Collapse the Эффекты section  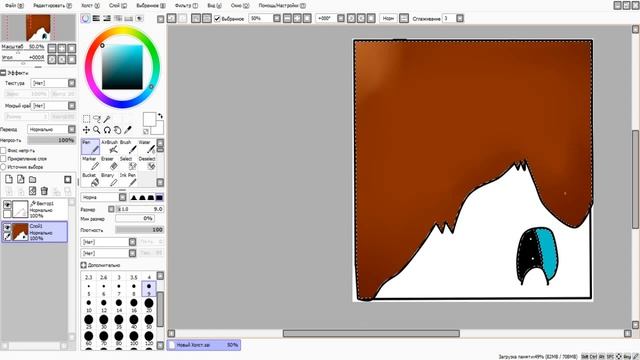tap(3, 73)
